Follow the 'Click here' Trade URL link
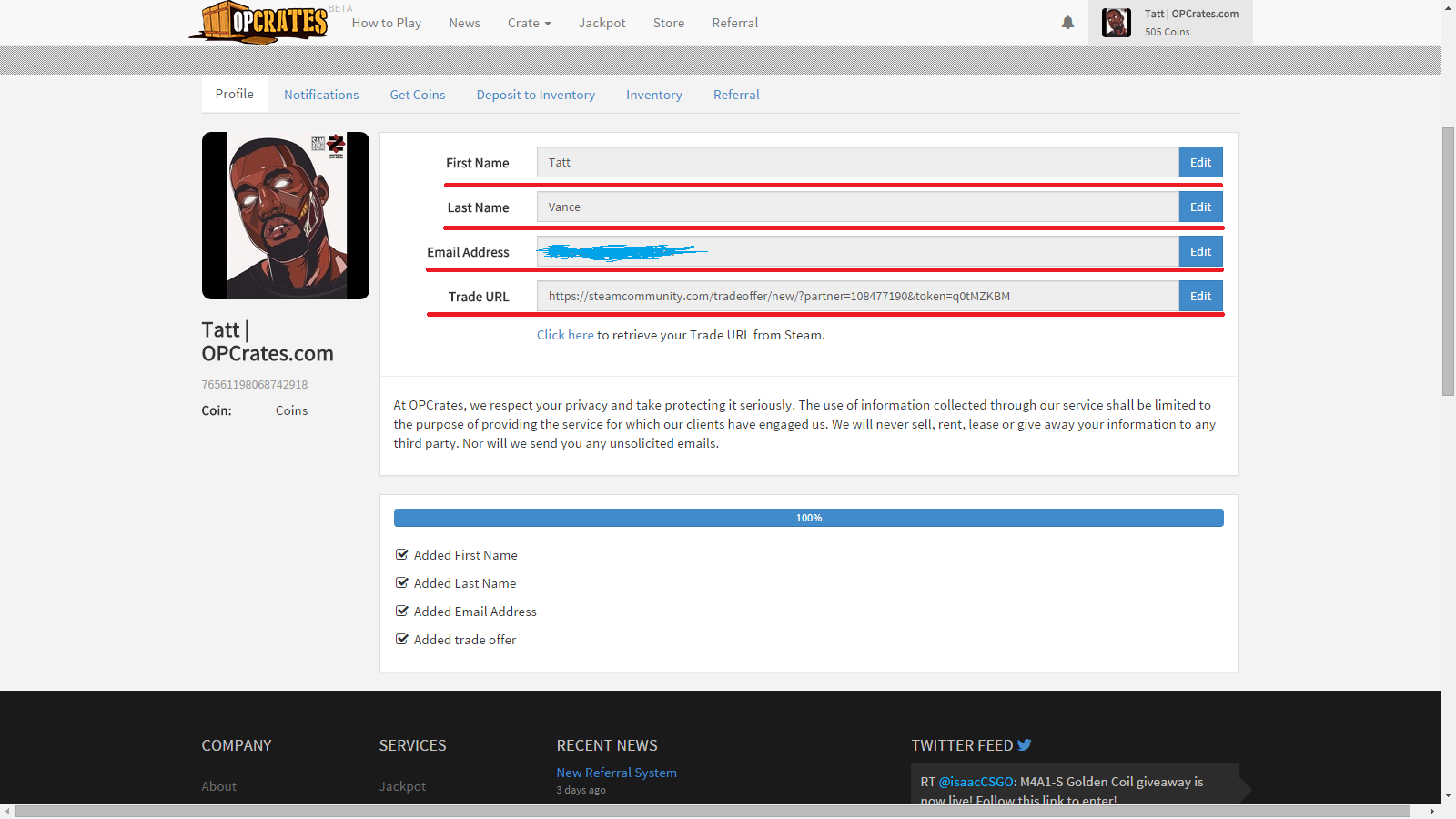The height and width of the screenshot is (819, 1456). [x=565, y=335]
